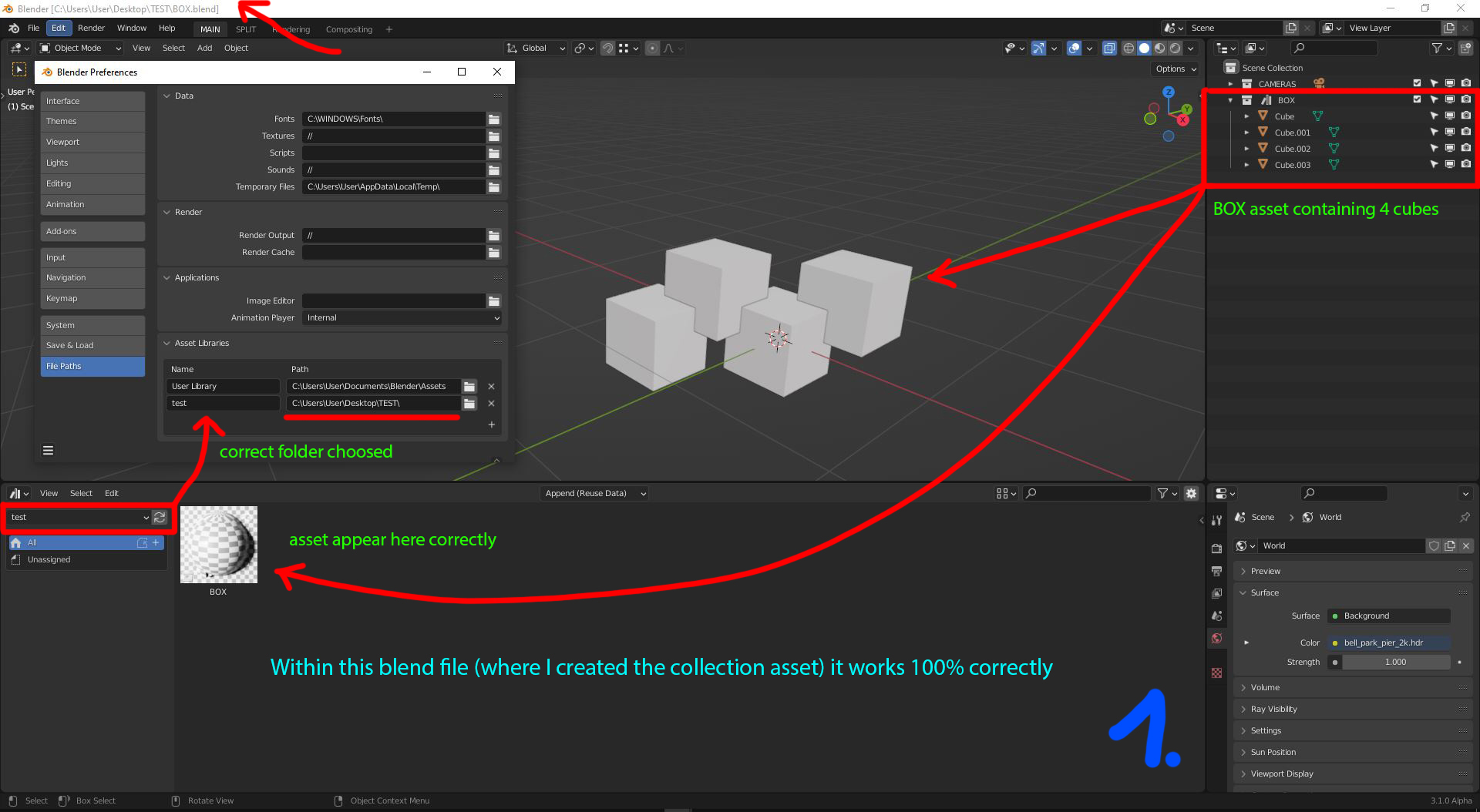The width and height of the screenshot is (1480, 812).
Task: Open Add-ons preferences section
Action: pyautogui.click(x=92, y=232)
